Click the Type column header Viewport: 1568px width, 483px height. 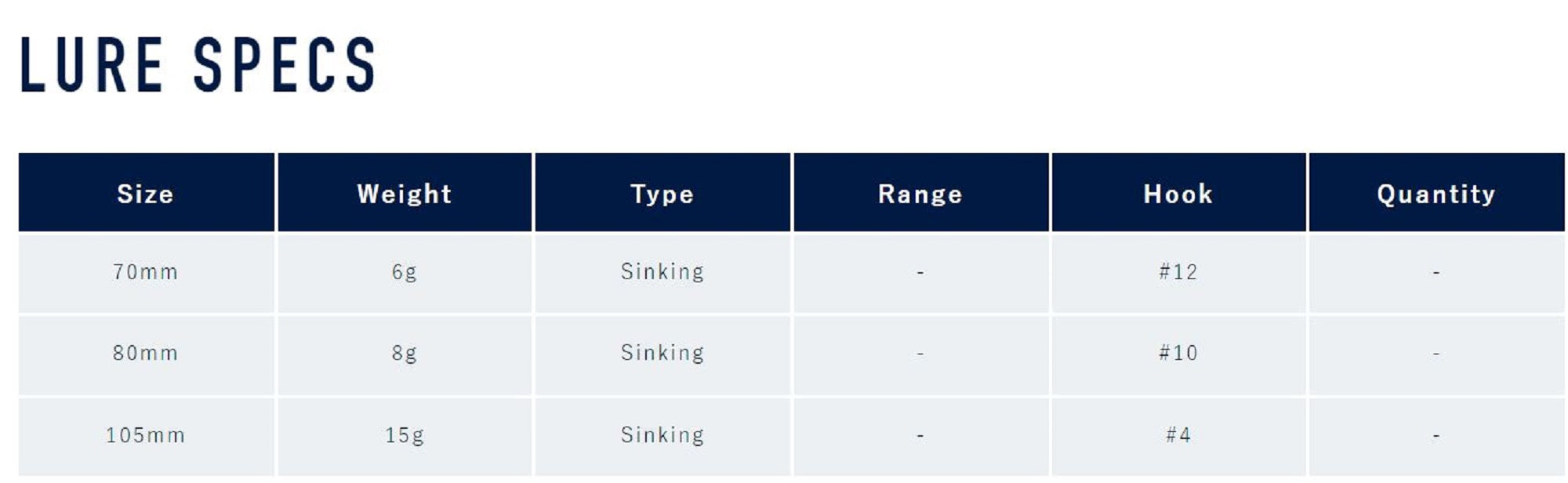[x=662, y=194]
